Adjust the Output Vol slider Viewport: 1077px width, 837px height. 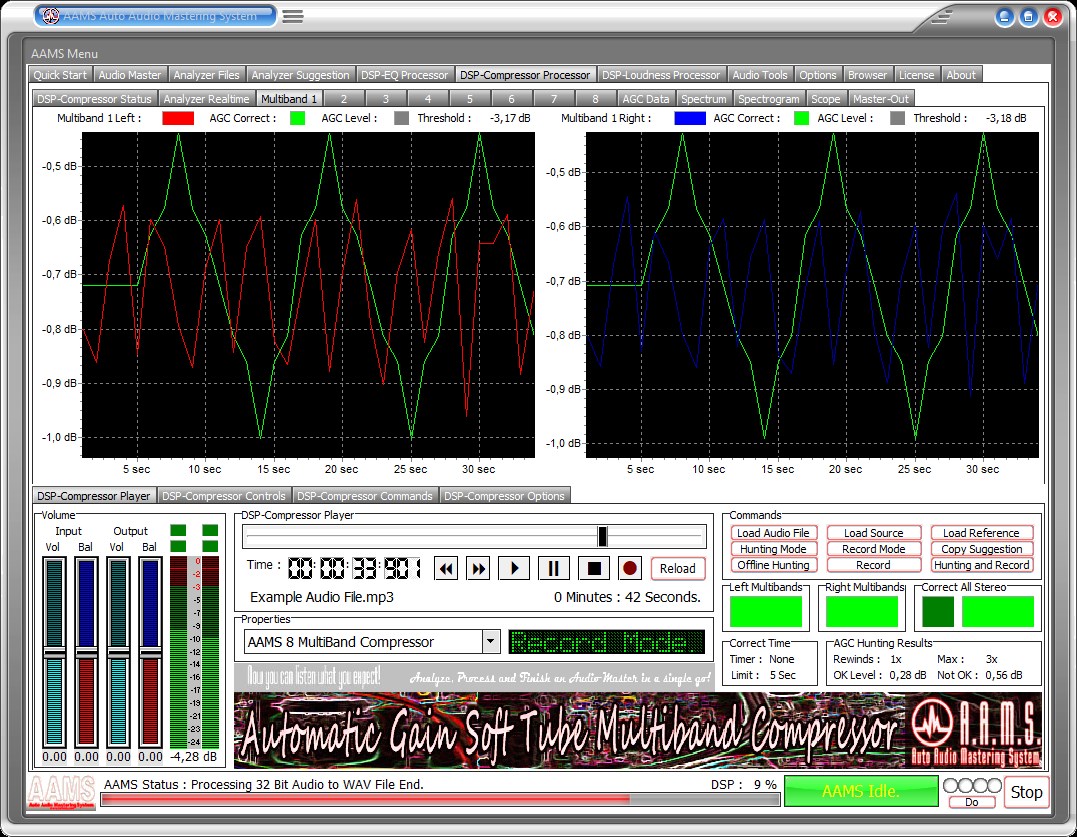tap(118, 652)
